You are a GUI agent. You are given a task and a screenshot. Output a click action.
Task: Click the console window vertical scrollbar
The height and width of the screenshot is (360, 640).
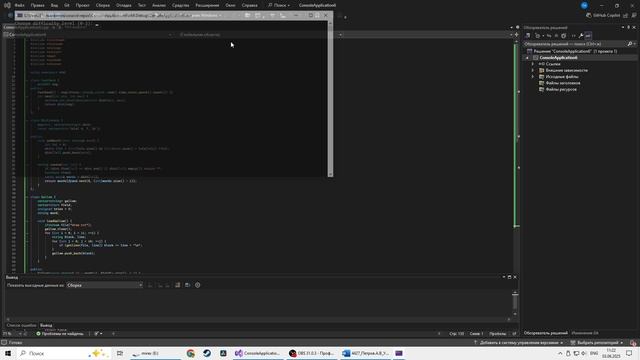click(x=330, y=99)
